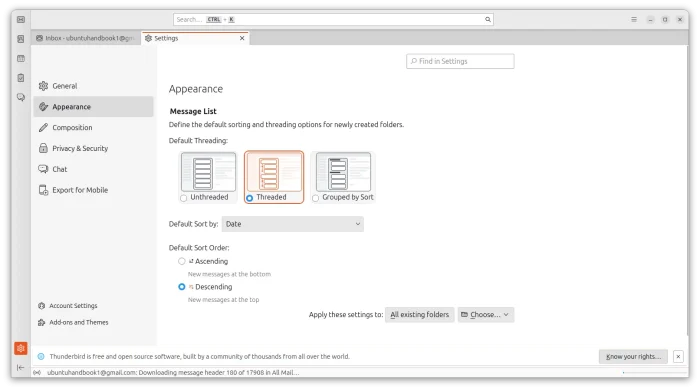Click the Appearance brush icon
Viewport: 700px width, 390px height.
tap(43, 107)
